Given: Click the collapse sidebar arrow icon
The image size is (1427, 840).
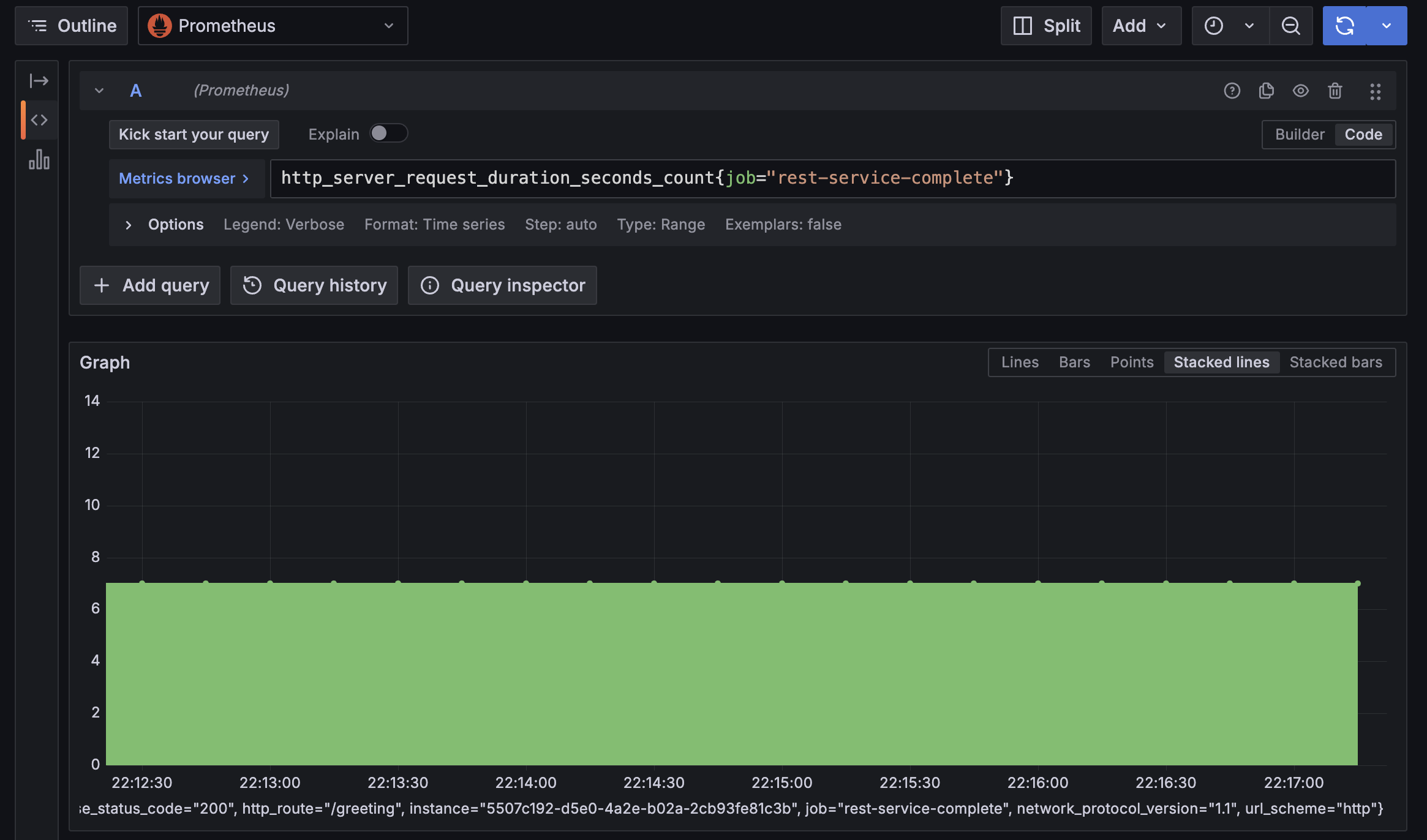Looking at the screenshot, I should click(x=39, y=81).
